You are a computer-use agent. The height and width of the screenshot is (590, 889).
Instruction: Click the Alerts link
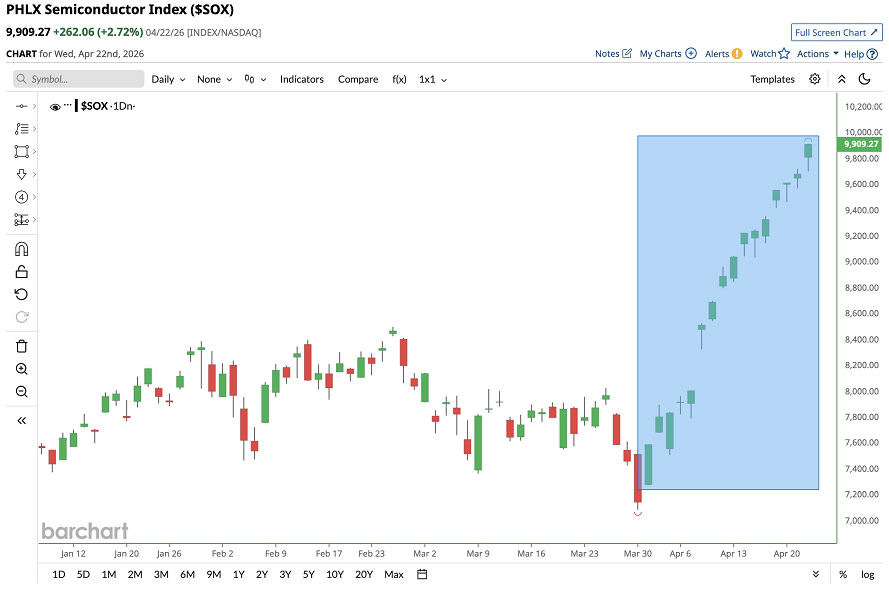point(717,53)
